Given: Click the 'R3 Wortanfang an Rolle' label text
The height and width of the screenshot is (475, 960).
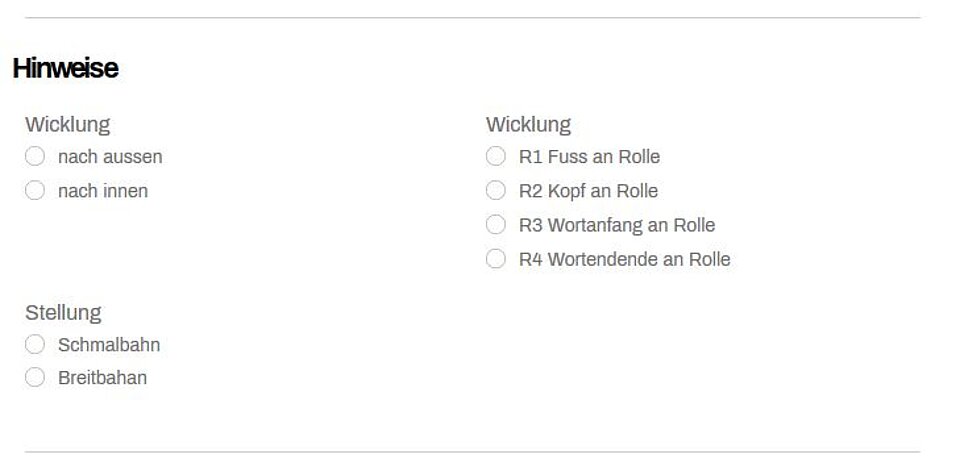Looking at the screenshot, I should point(617,225).
